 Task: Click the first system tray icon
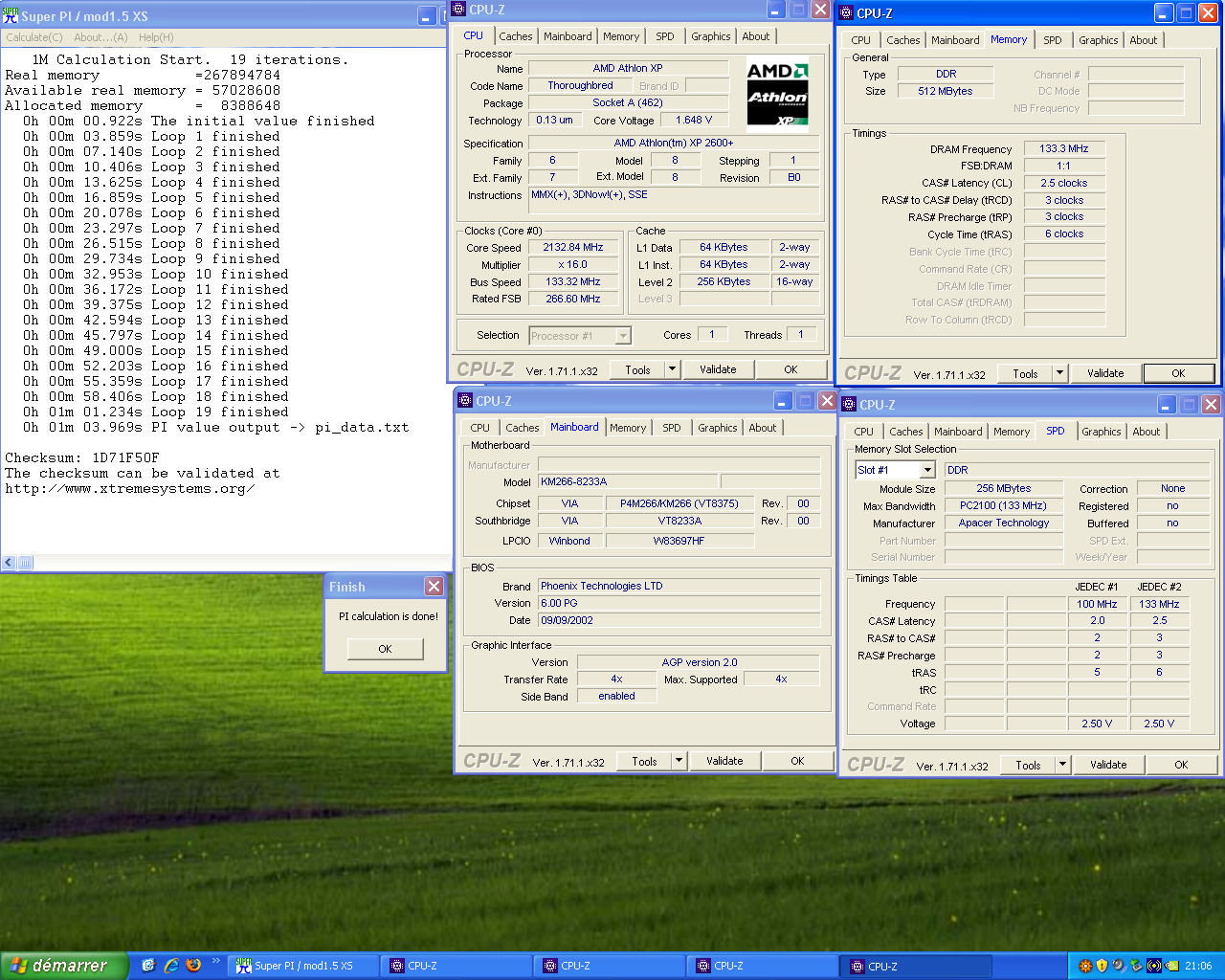(x=1085, y=966)
